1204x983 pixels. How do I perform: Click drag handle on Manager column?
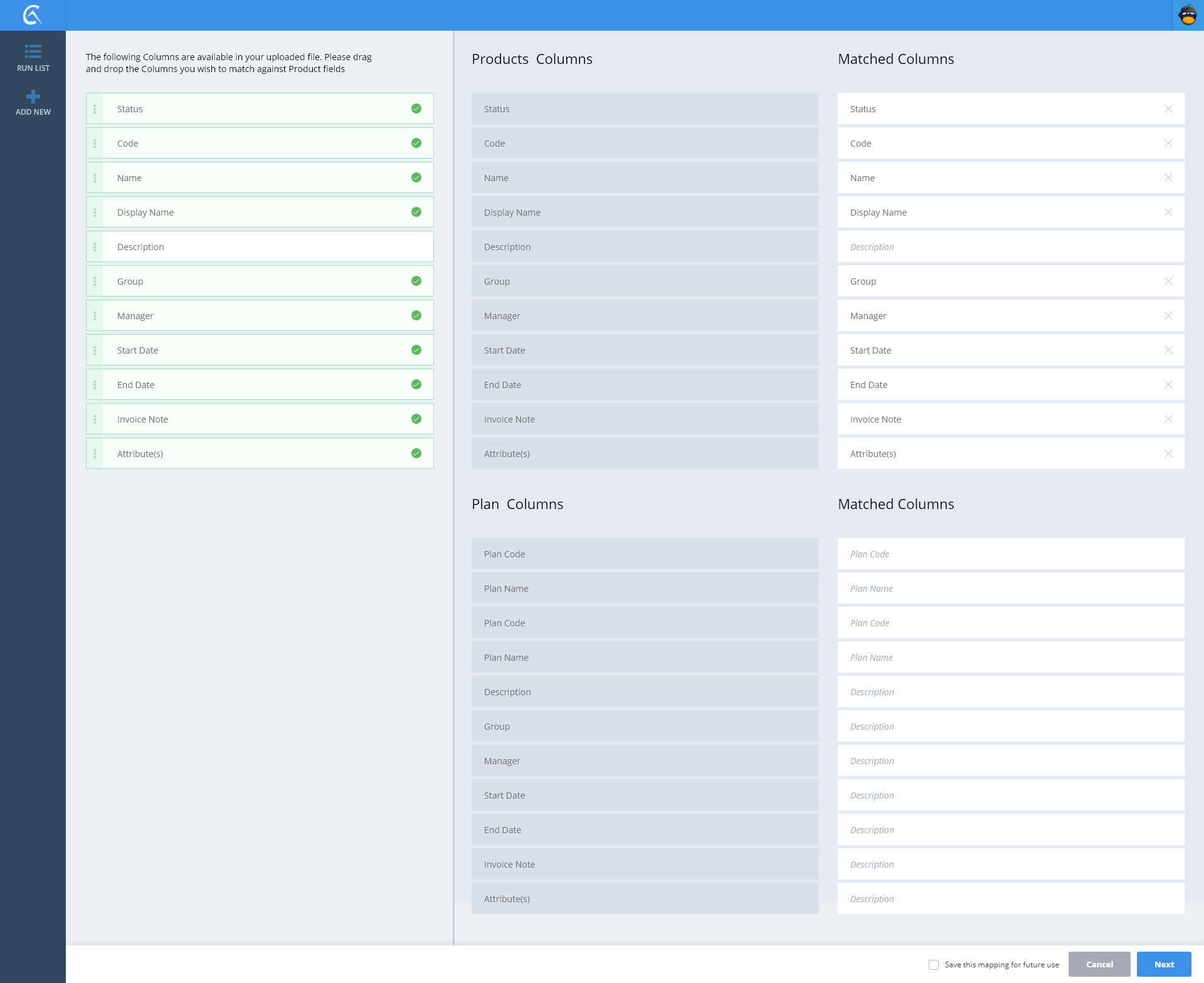[95, 316]
